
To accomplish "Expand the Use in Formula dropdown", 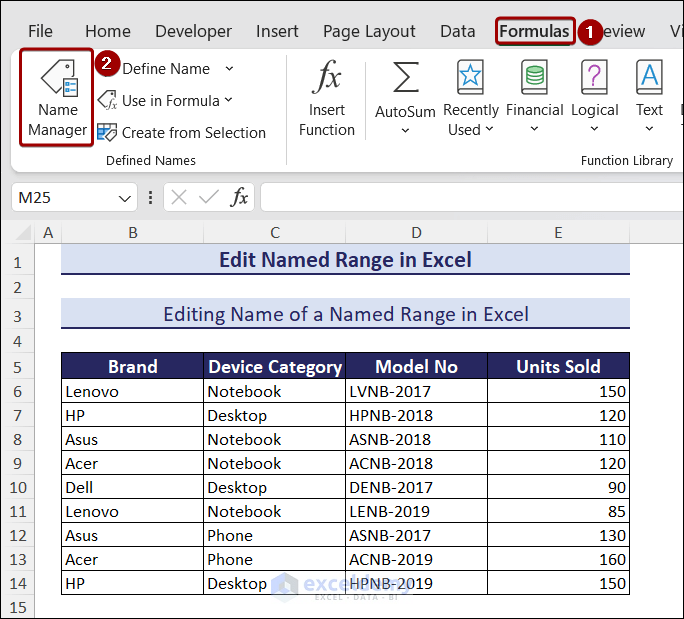I will pos(229,101).
